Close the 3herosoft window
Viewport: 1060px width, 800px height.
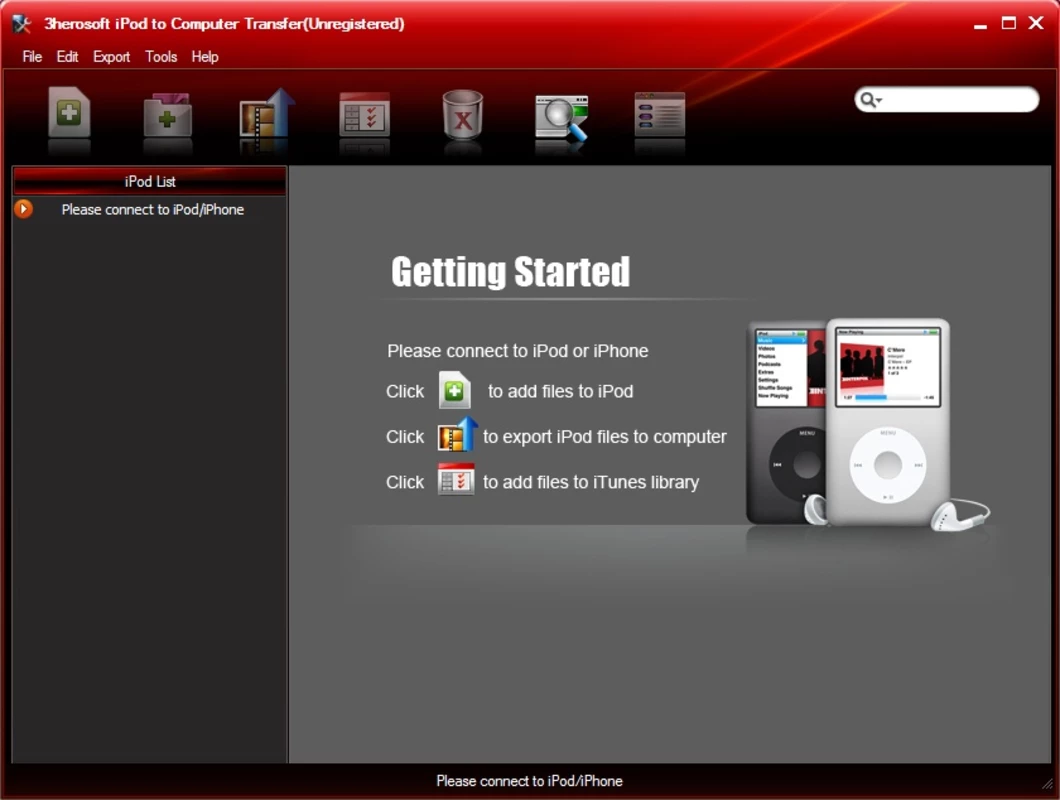[x=1036, y=23]
